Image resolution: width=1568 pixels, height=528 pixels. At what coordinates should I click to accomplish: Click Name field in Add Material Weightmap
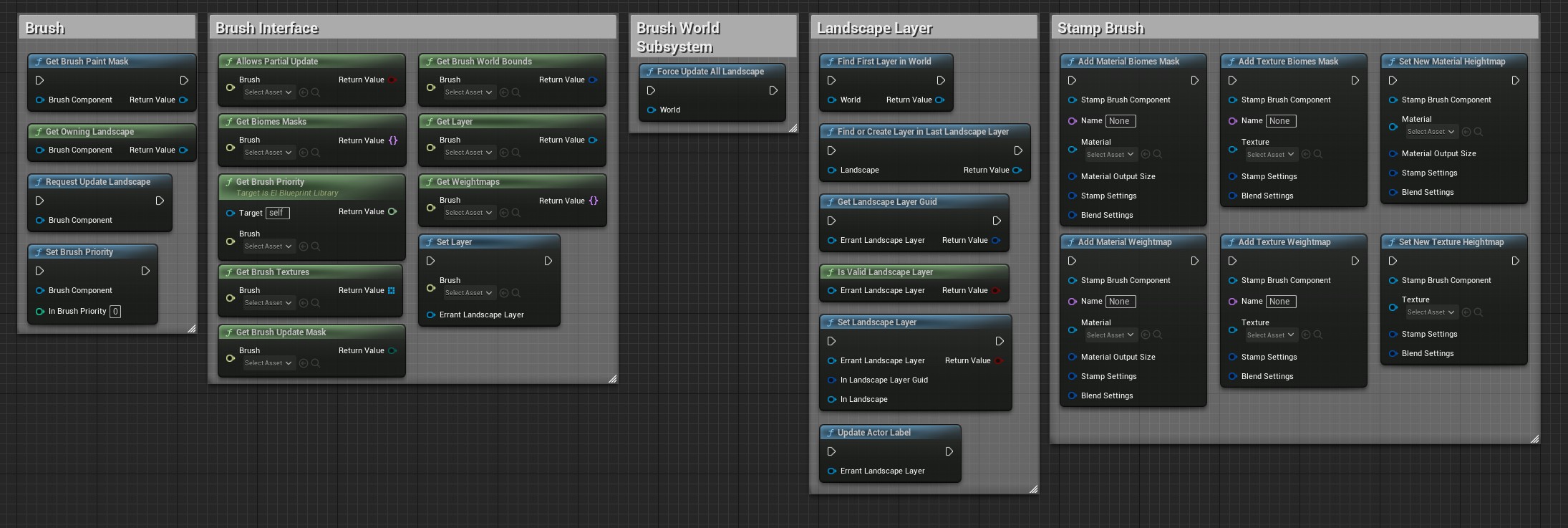click(1121, 302)
